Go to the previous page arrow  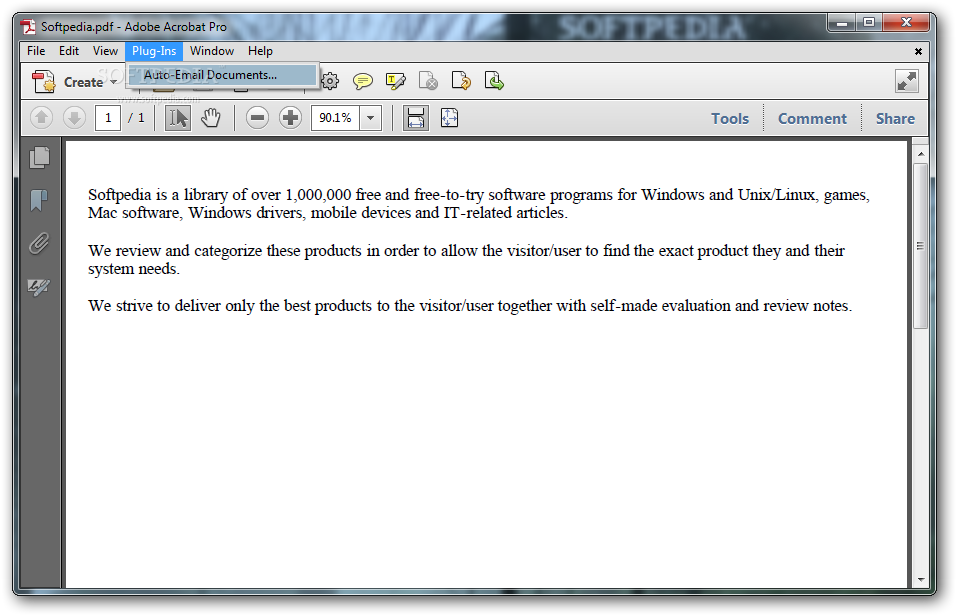coord(42,117)
